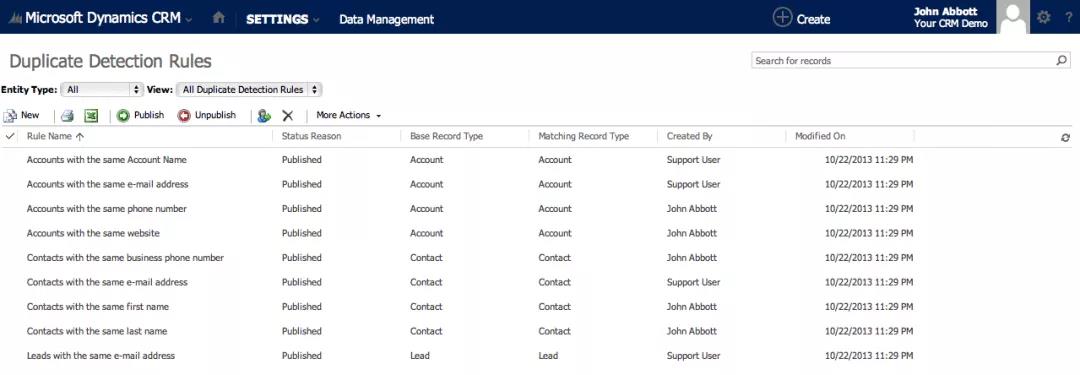Click the search magnifier icon
1080x375 pixels.
click(1061, 61)
